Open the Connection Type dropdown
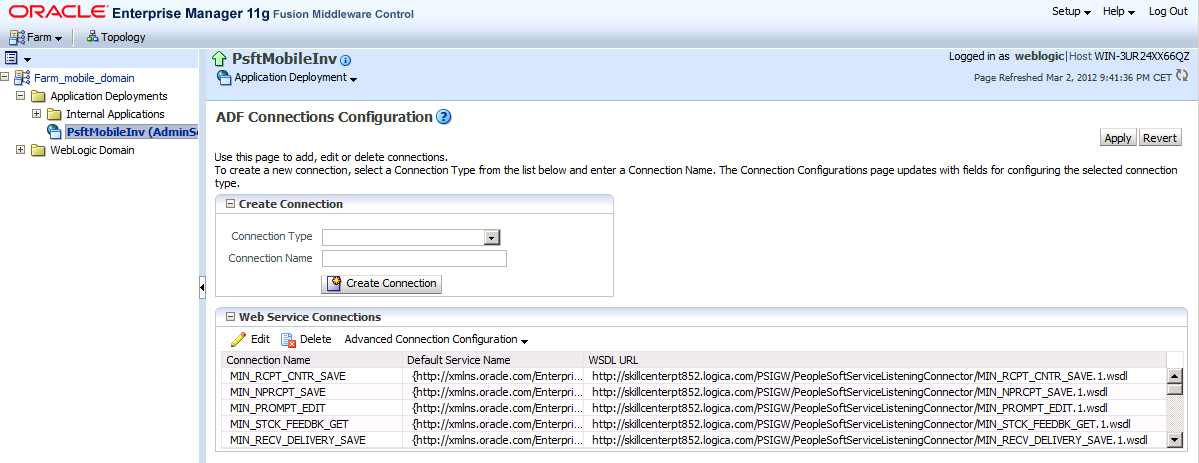 [x=492, y=237]
